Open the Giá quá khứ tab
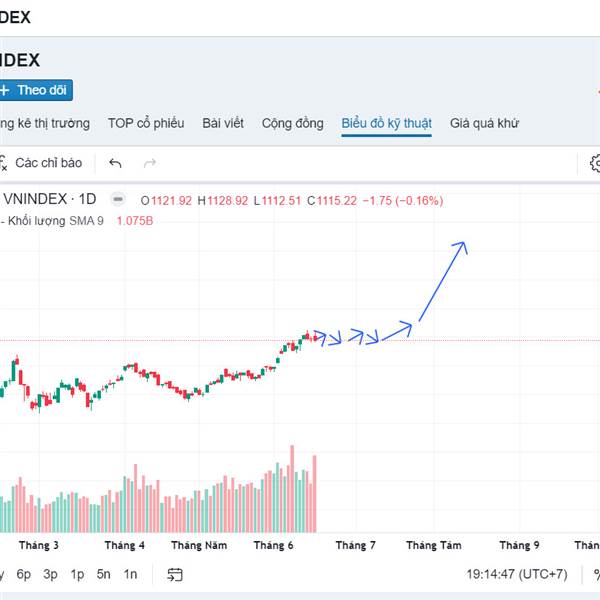The image size is (600, 600). pos(484,123)
